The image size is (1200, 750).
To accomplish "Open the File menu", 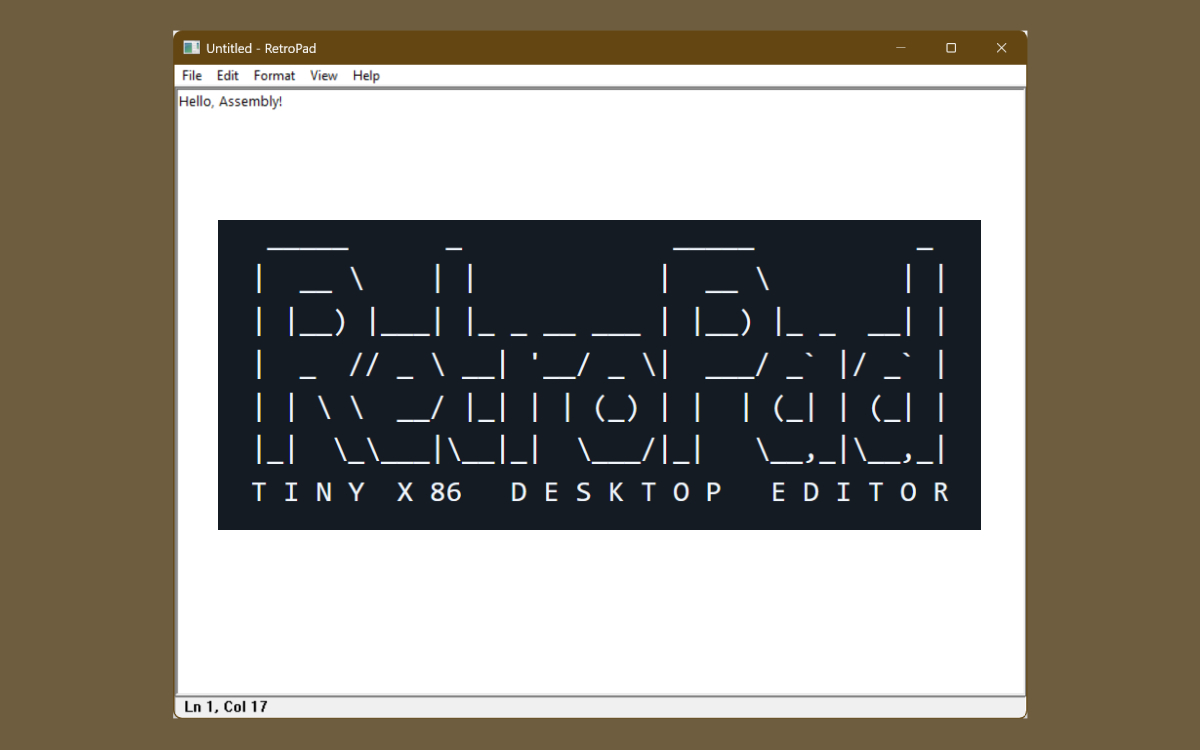I will tap(192, 75).
